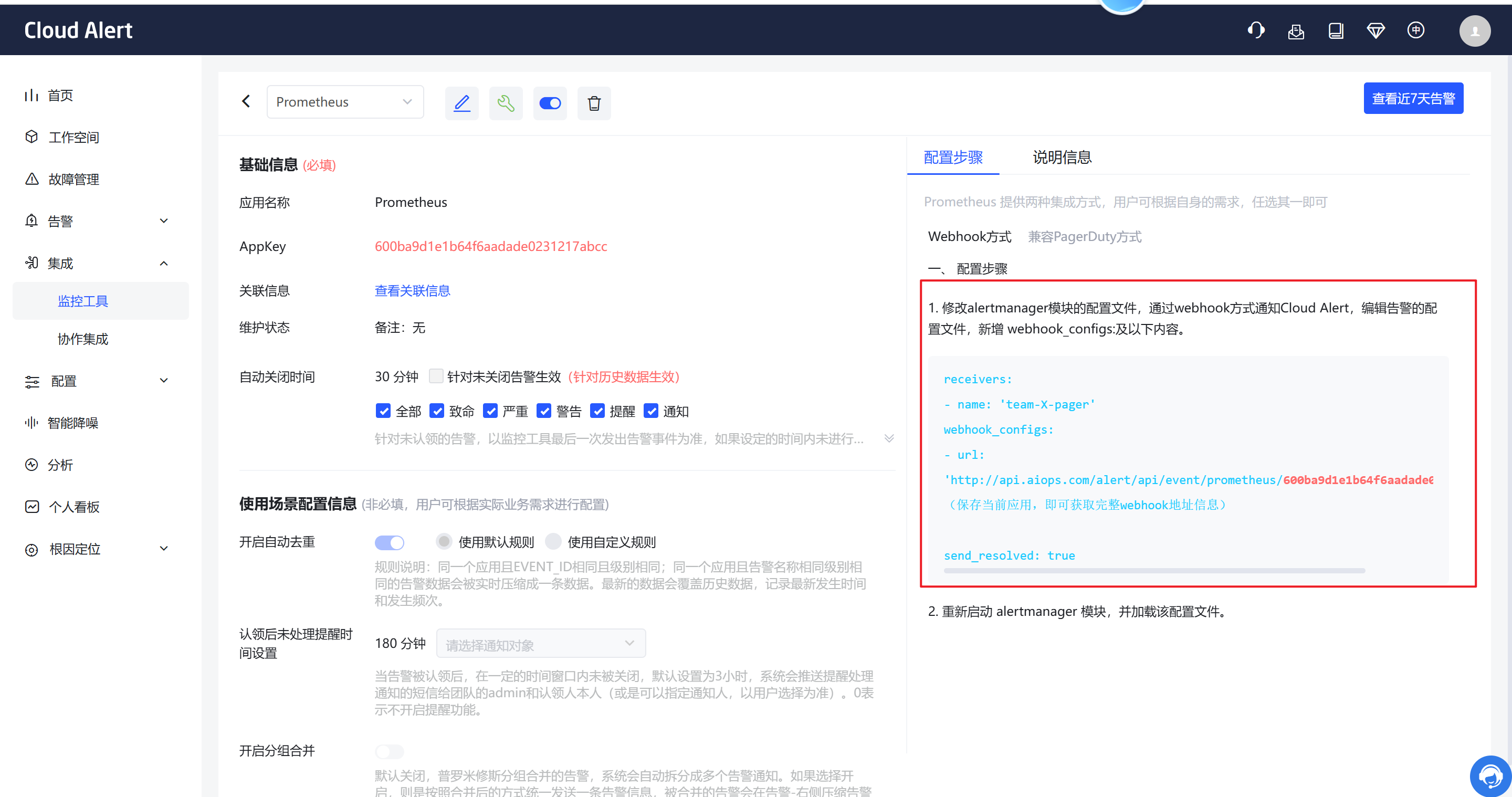This screenshot has height=797, width=1512.
Task: Click the 故障管理 warning triangle icon
Action: [x=31, y=179]
